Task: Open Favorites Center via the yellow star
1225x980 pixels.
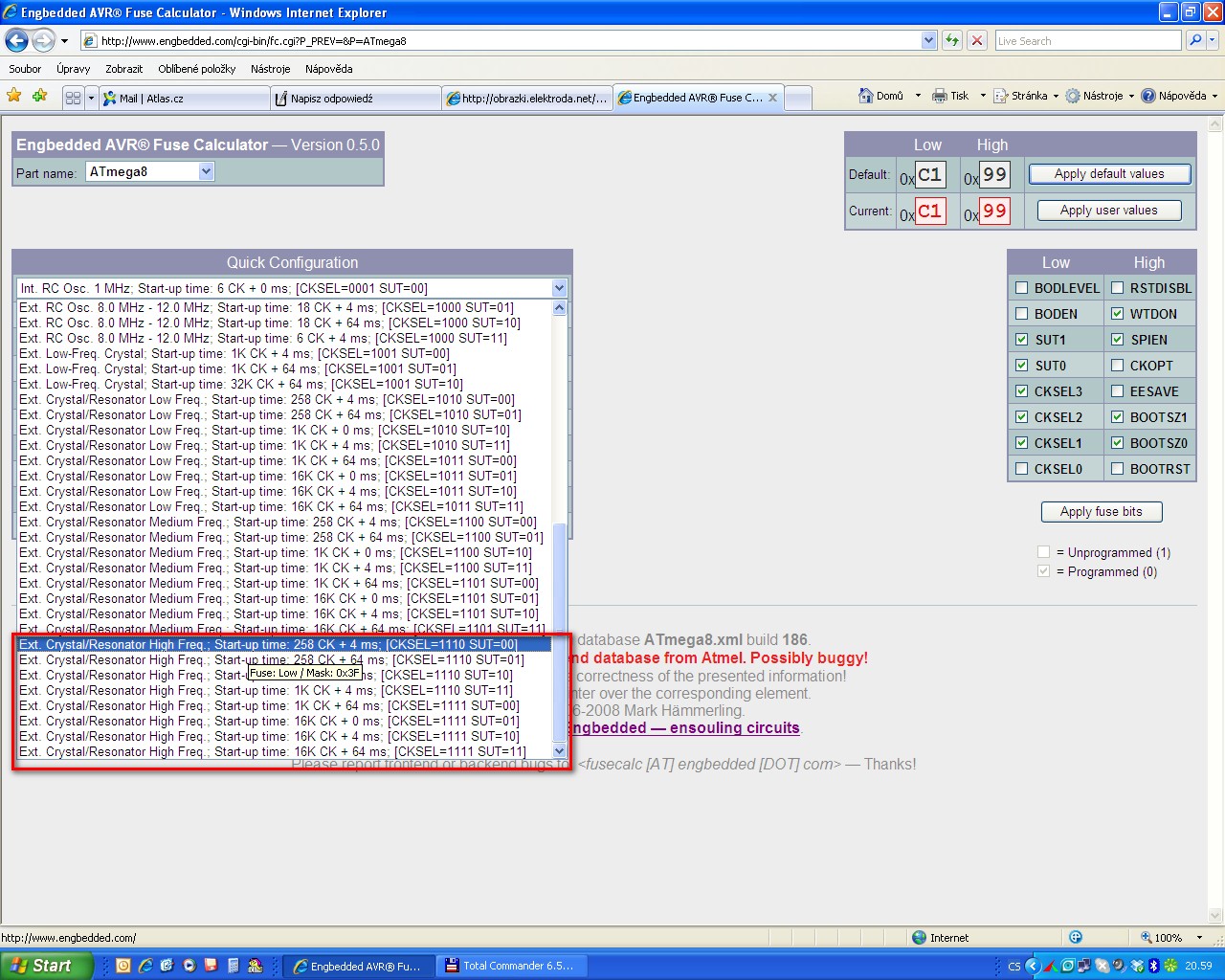Action: coord(14,96)
